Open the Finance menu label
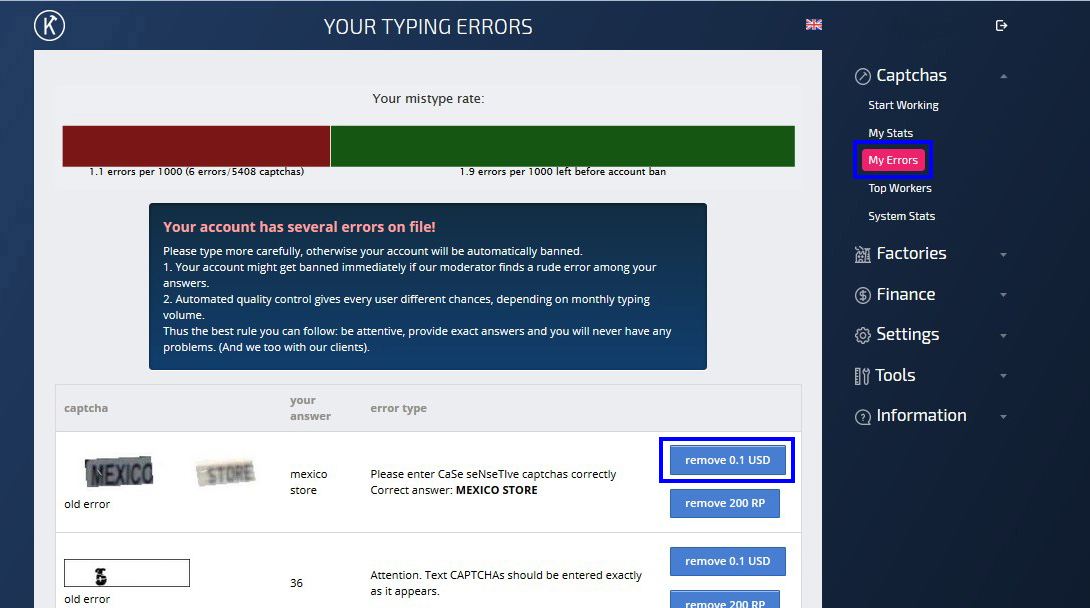This screenshot has width=1090, height=608. click(905, 294)
